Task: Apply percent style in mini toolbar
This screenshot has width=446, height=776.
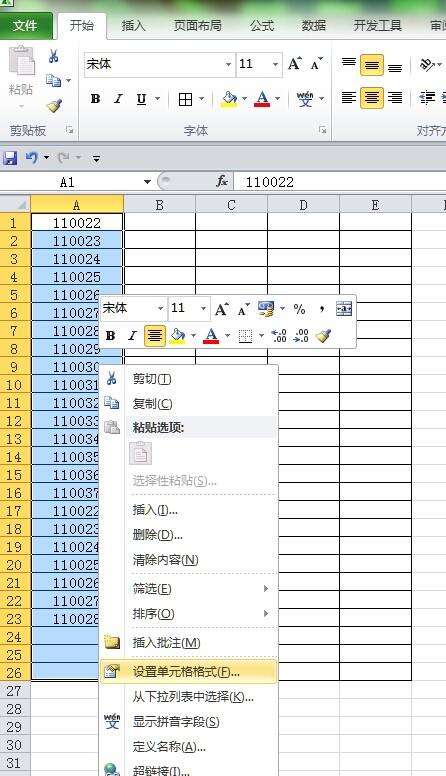Action: [299, 309]
